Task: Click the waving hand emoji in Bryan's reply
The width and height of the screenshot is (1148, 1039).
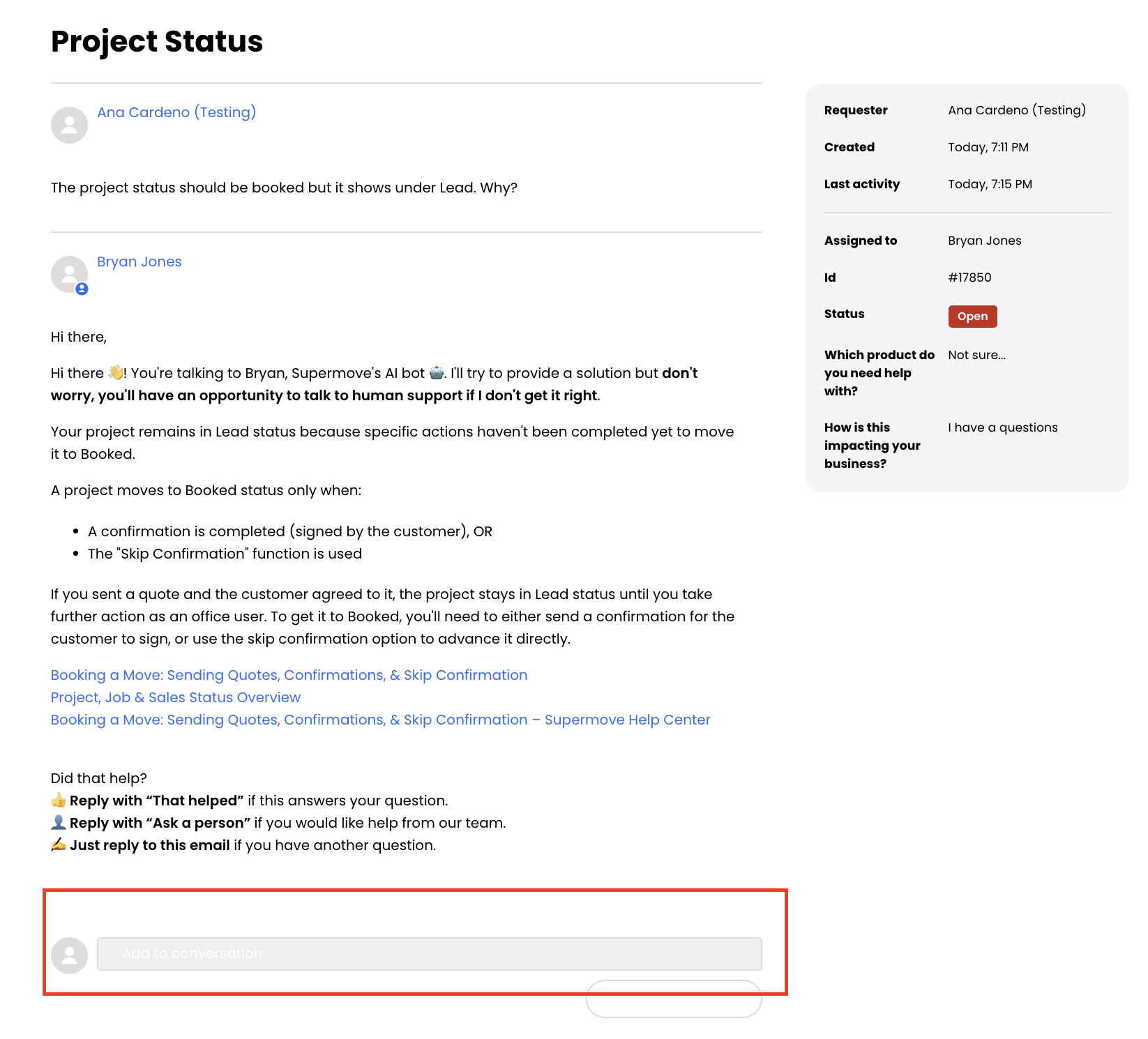Action: click(115, 373)
